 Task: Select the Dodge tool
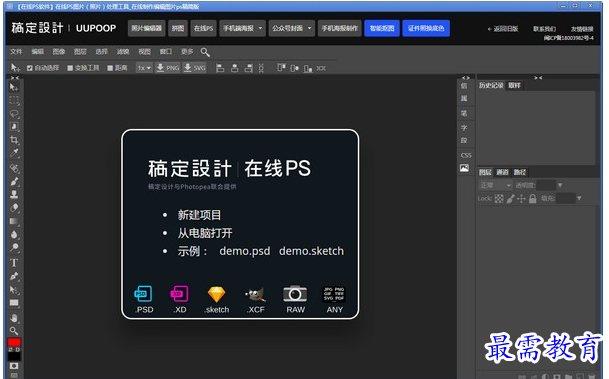pos(14,247)
